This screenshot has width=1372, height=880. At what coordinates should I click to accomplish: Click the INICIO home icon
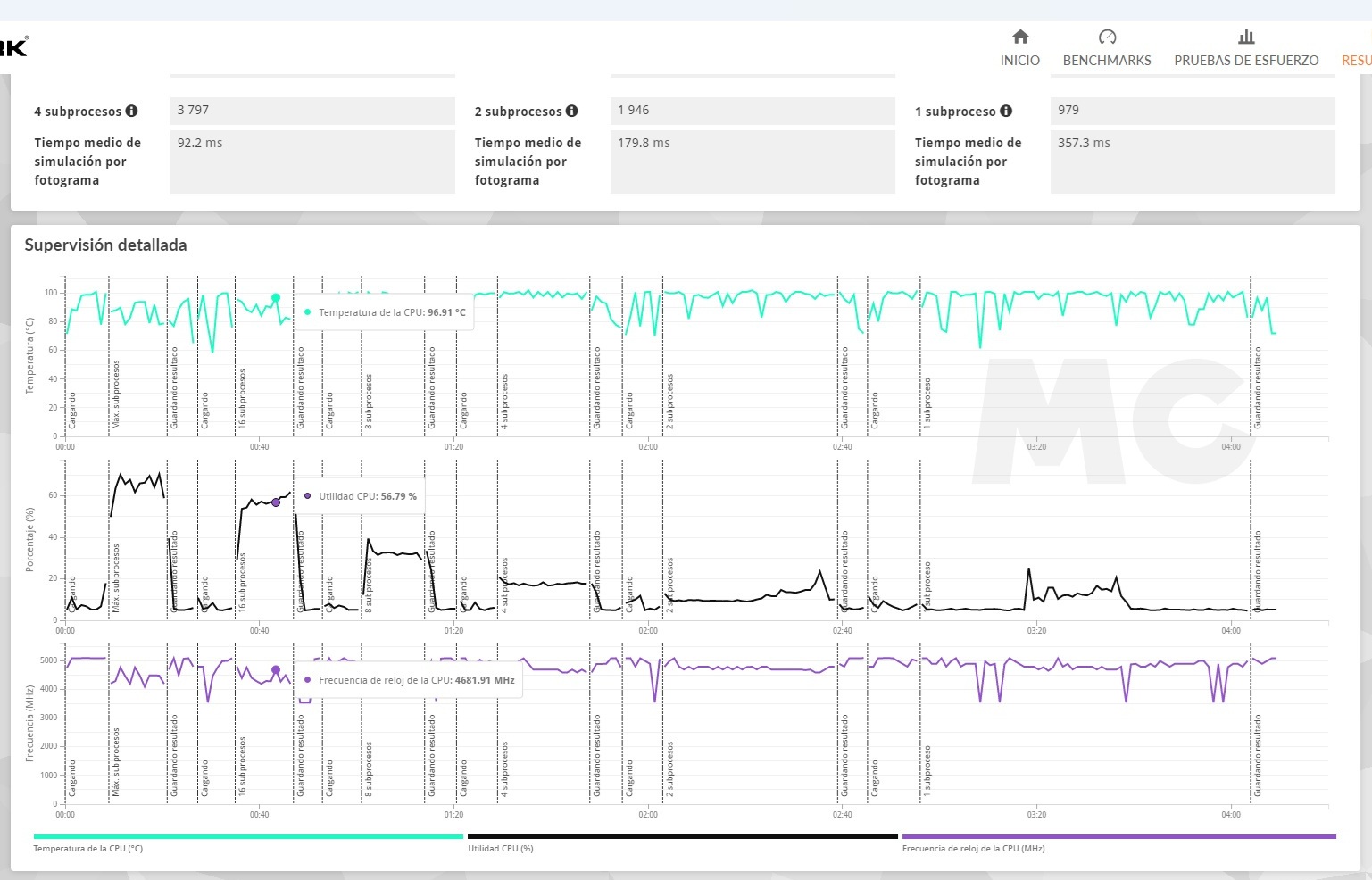point(1020,37)
